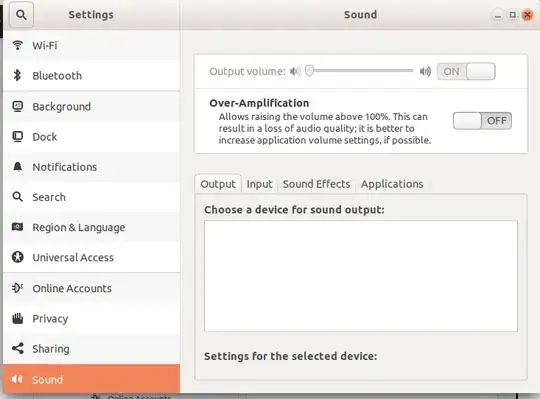Screen dimensions: 540x399
Task: Click the output volume slider handle
Action: pos(310,71)
